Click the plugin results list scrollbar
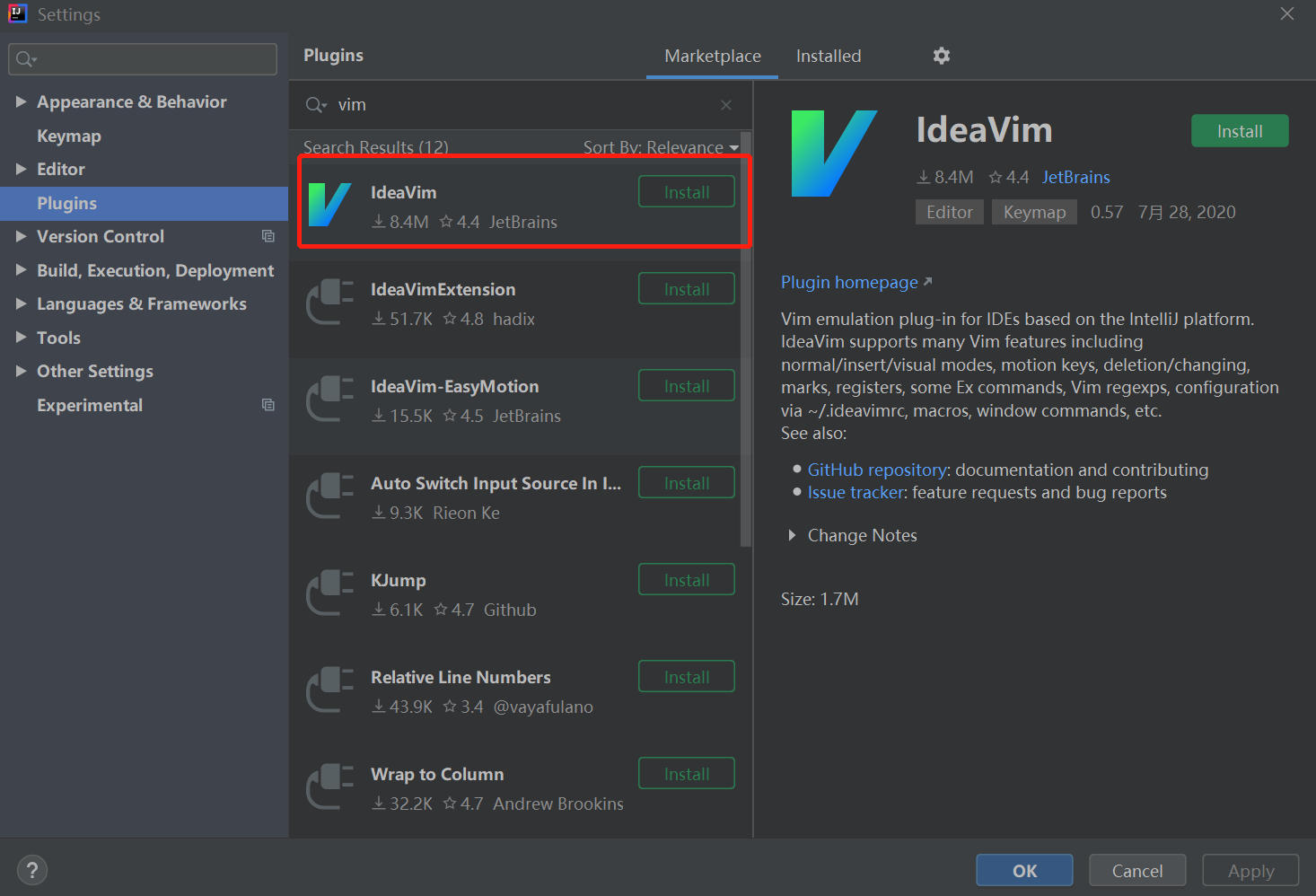Screen dimensions: 1316x896 click(x=745, y=339)
